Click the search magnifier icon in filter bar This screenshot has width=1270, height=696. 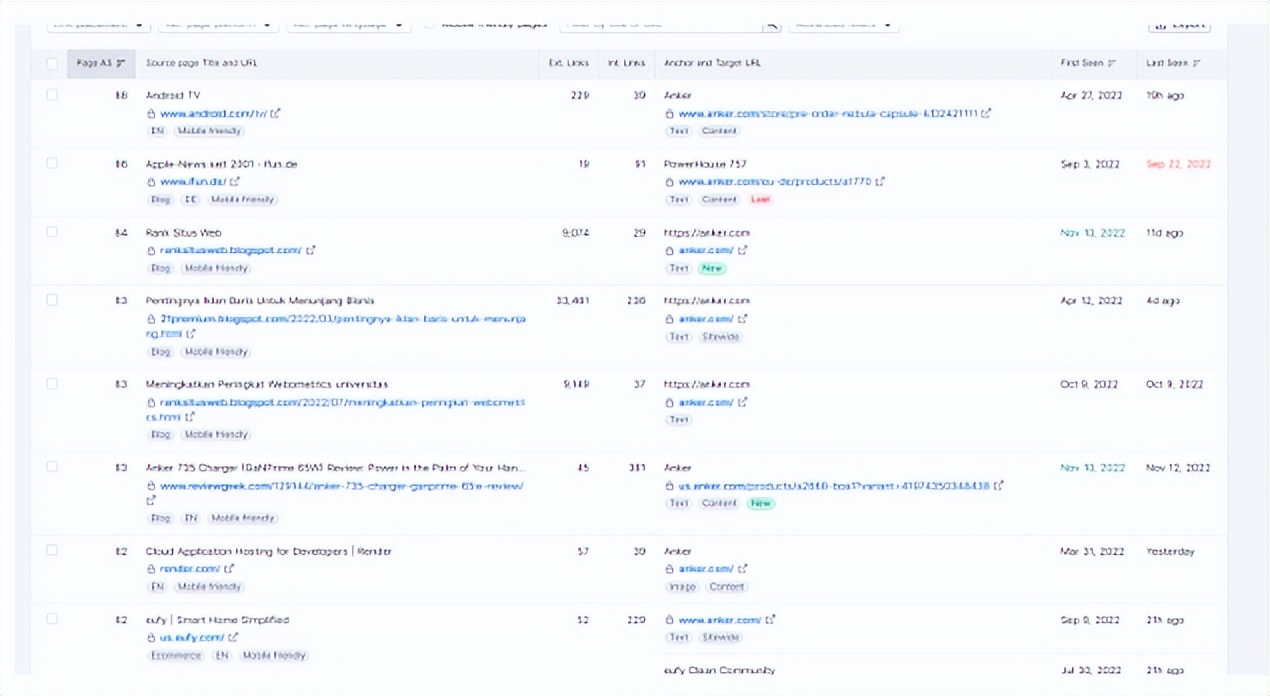771,25
